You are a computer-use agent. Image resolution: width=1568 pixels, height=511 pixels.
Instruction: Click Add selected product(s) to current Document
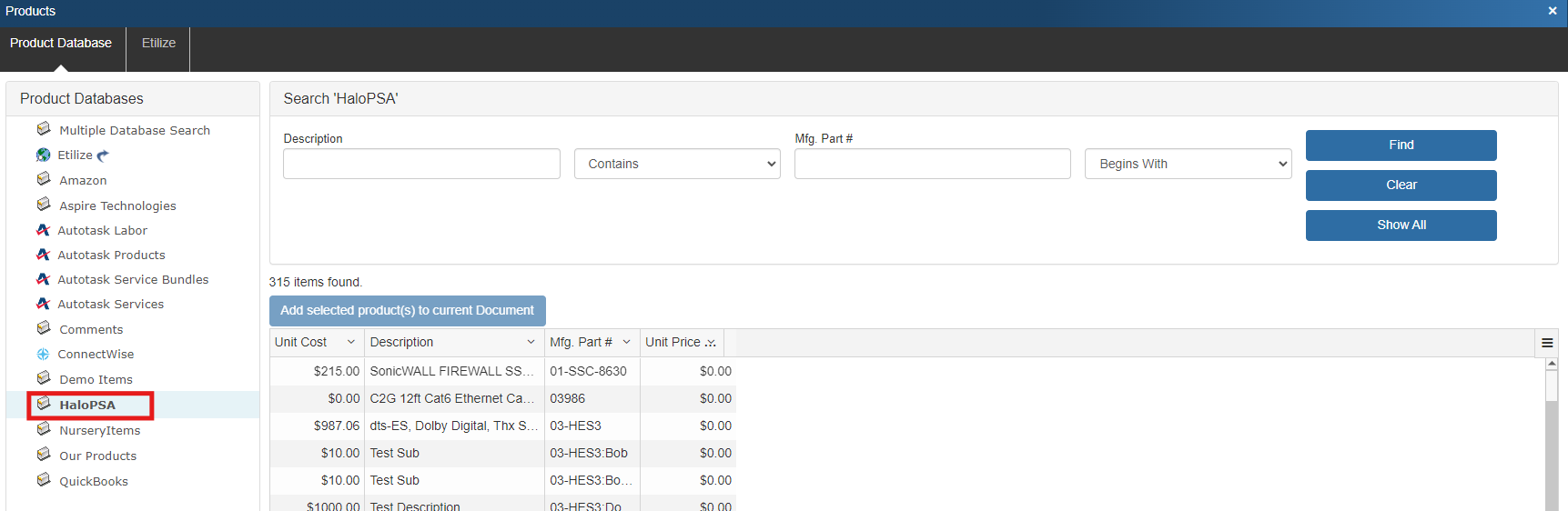coord(407,310)
